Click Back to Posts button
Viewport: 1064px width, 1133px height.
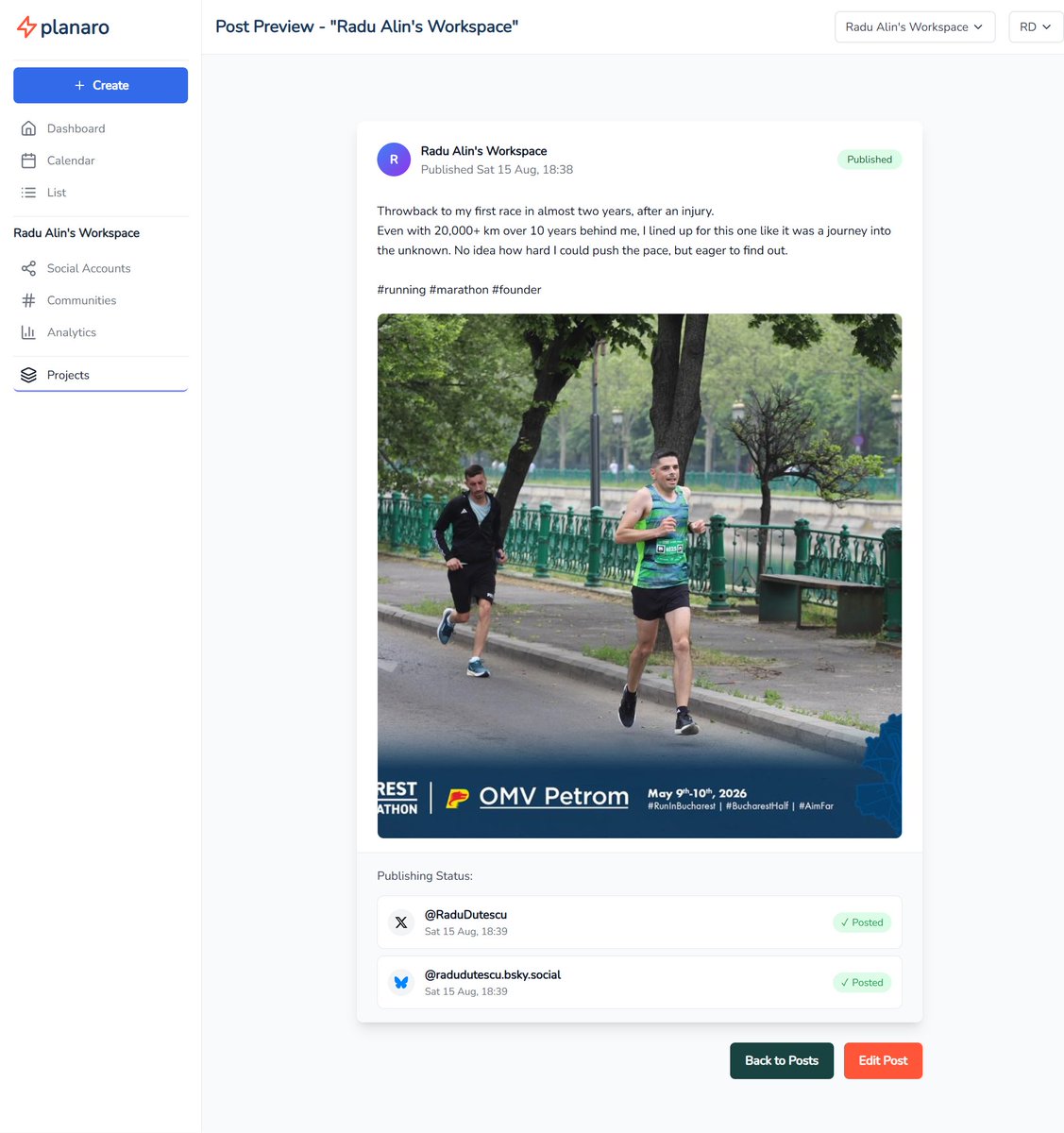coord(782,1060)
